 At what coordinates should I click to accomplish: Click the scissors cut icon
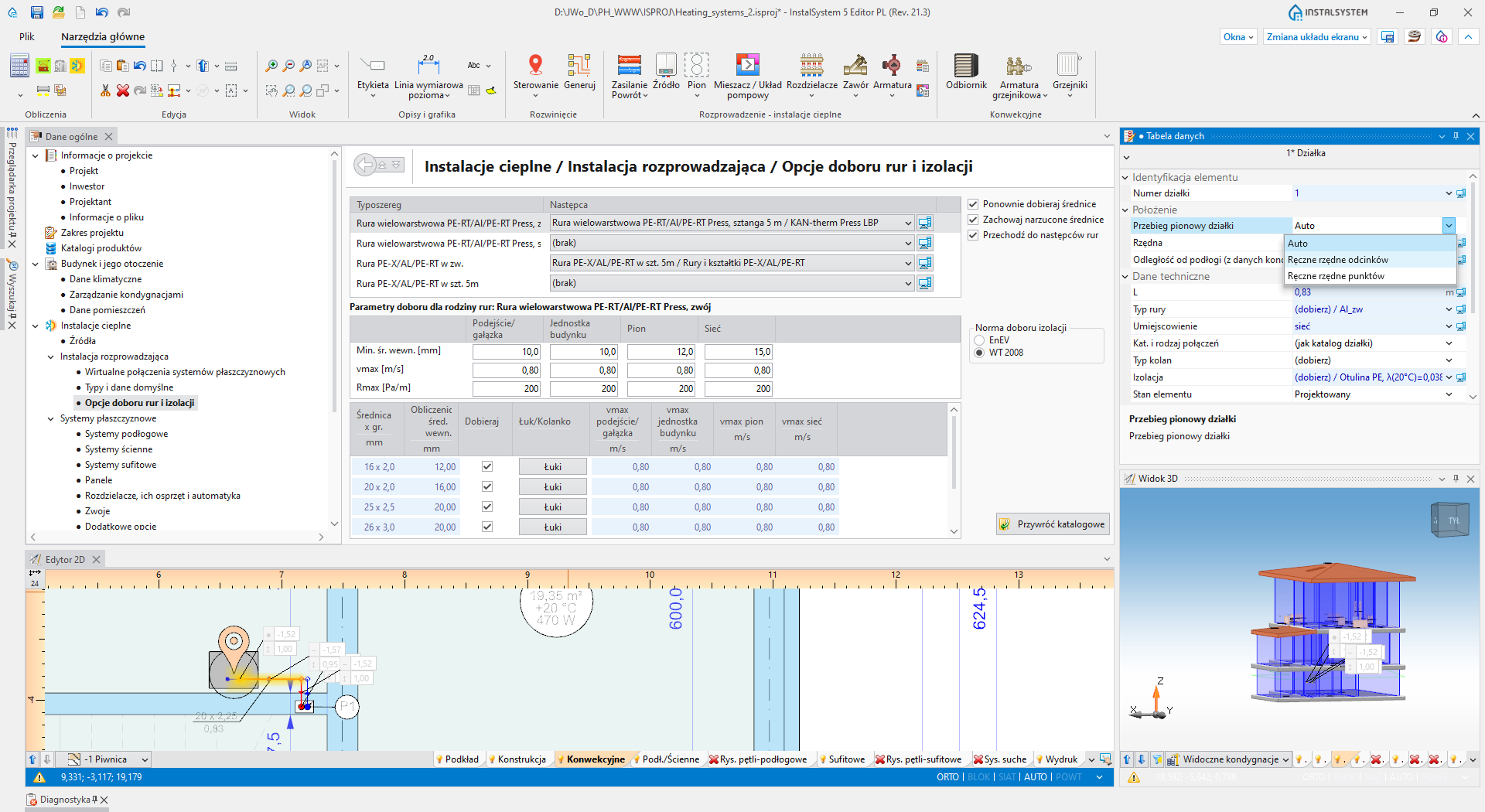105,90
